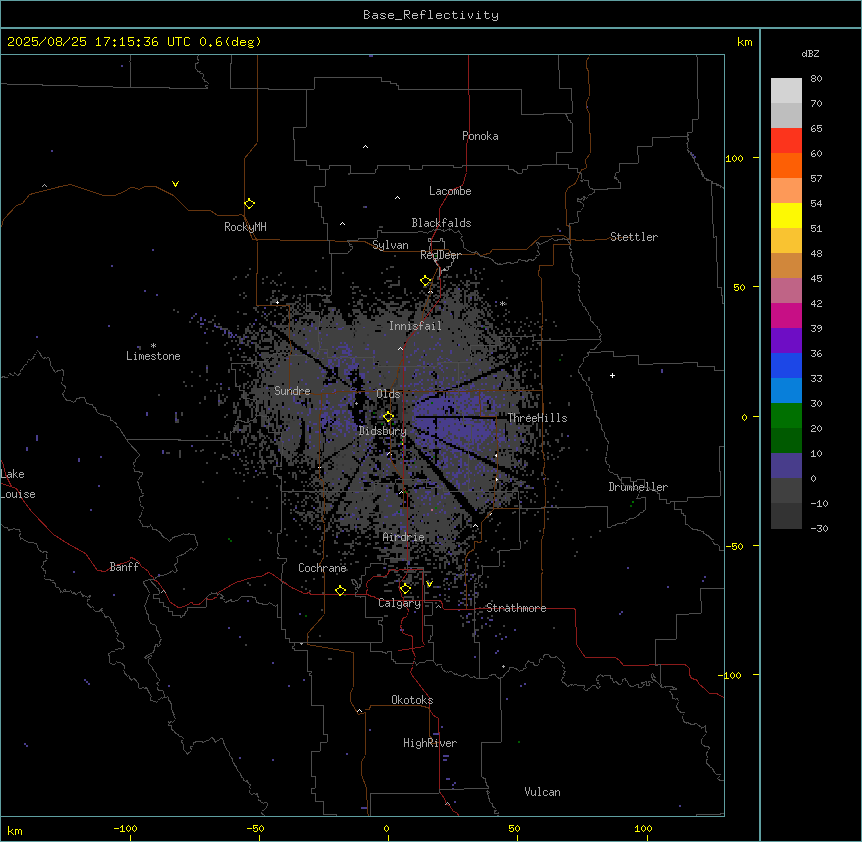
Task: Click the RockyMH label
Action: [245, 227]
